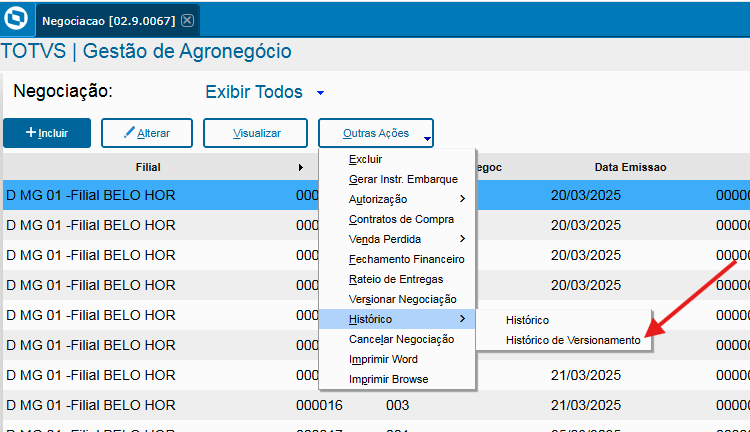
Task: Click first 21/03/2025 date cell
Action: 585,376
